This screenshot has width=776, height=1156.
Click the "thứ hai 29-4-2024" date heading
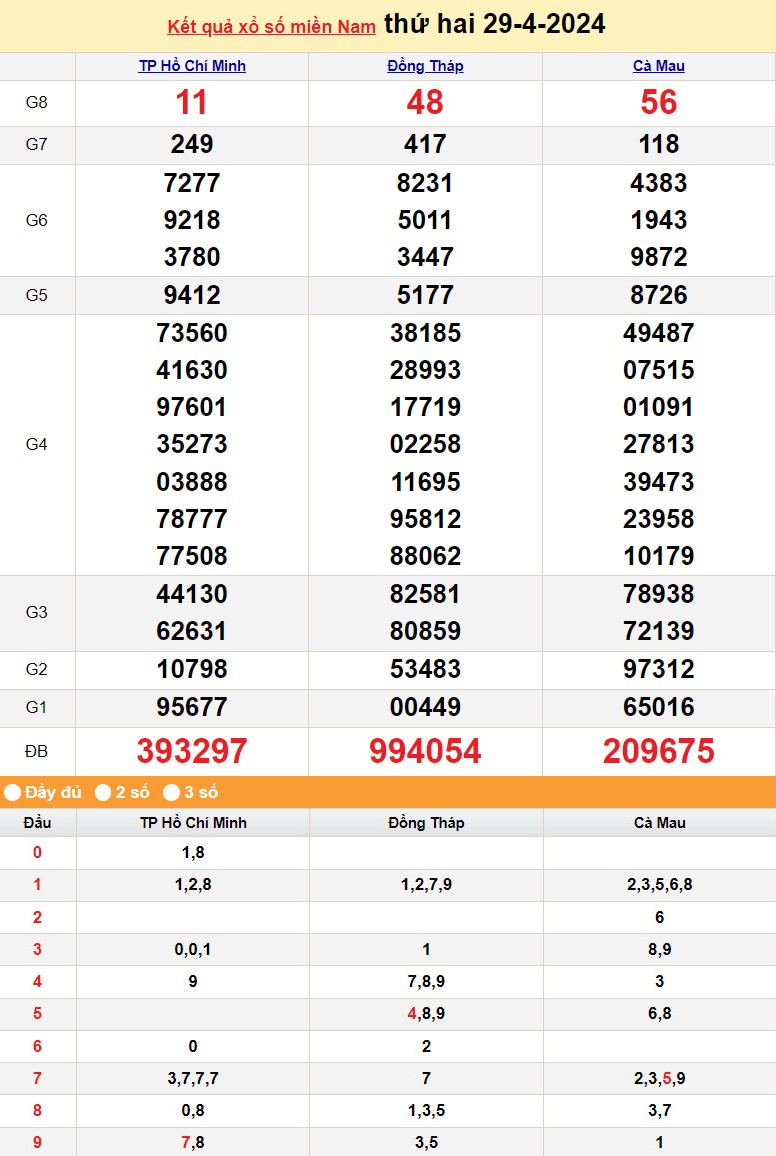[x=494, y=24]
